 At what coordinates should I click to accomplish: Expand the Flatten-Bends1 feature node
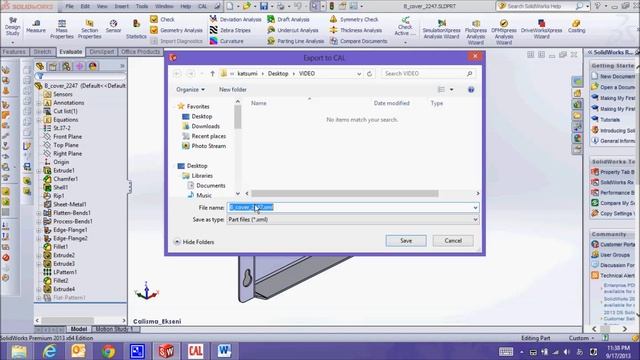point(39,213)
